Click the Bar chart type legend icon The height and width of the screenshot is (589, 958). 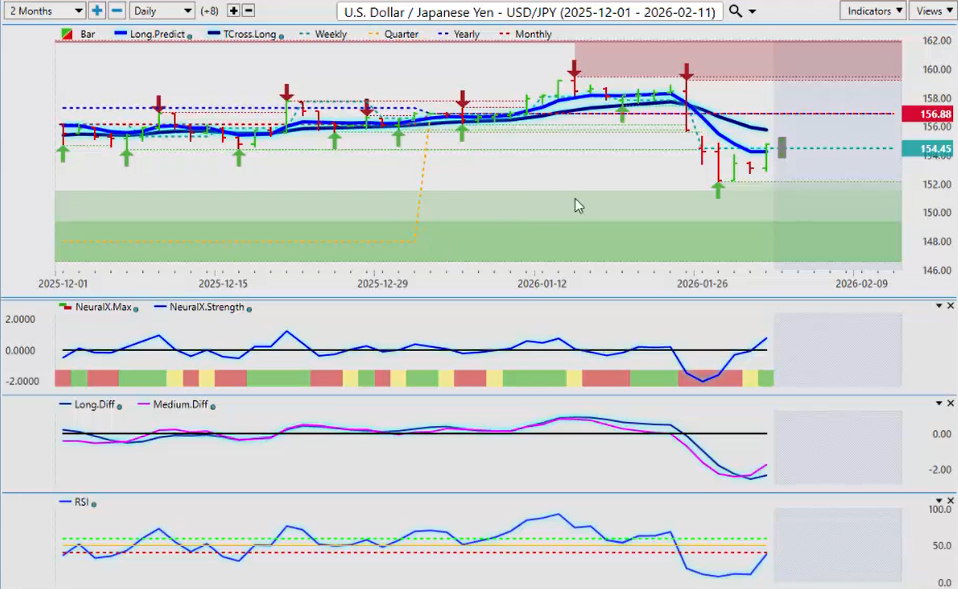67,34
